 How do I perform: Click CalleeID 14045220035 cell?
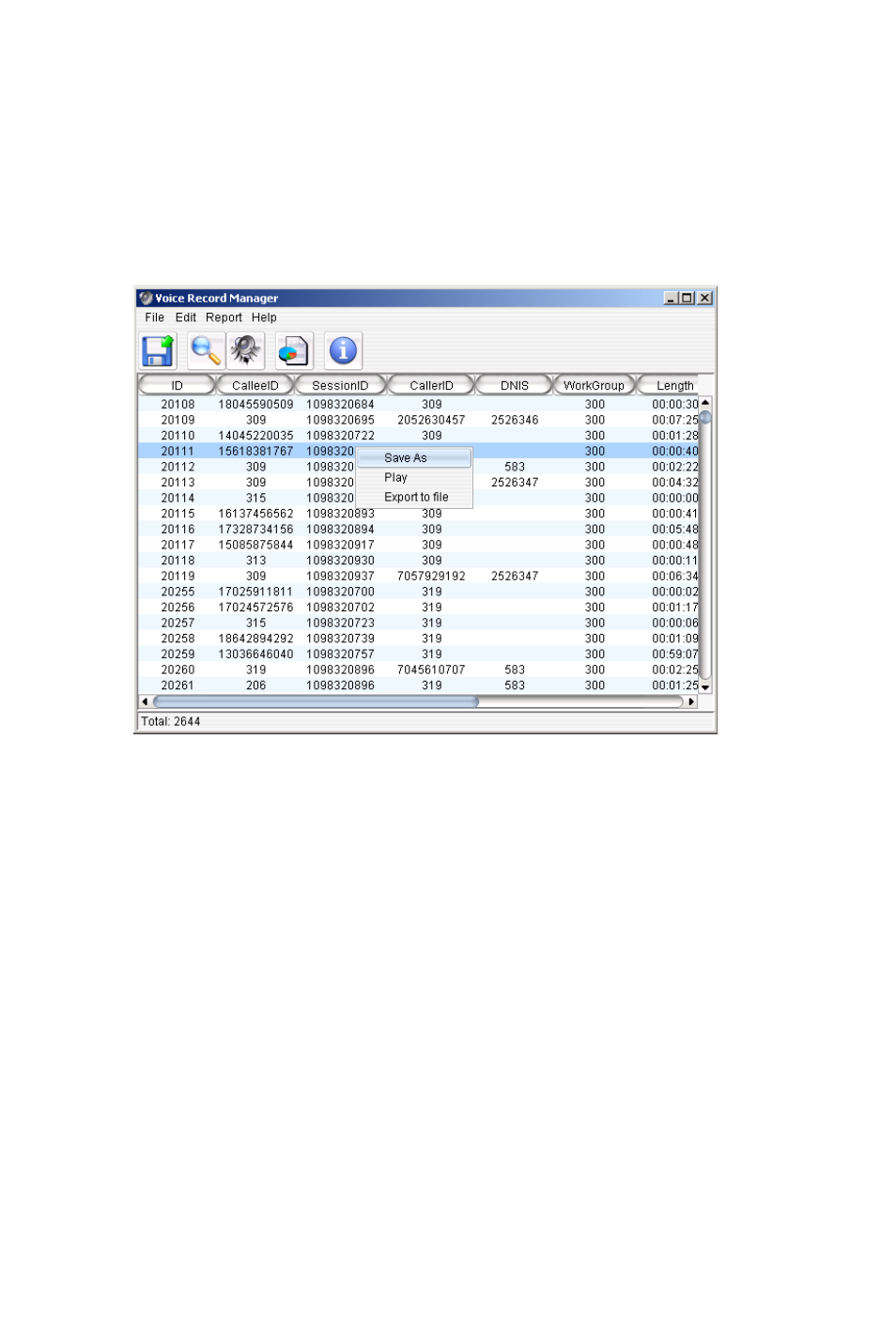click(x=255, y=436)
